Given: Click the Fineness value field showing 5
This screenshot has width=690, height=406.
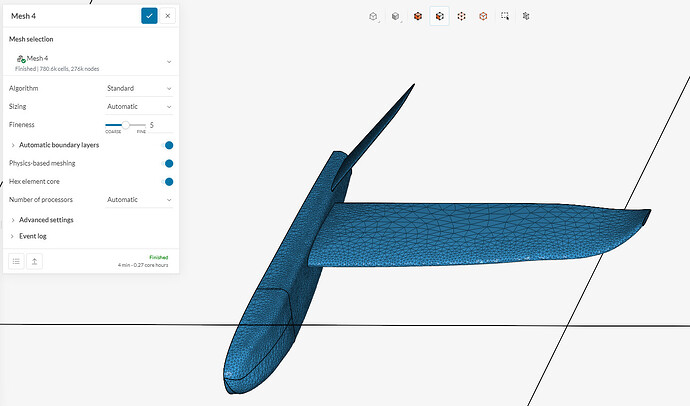Looking at the screenshot, I should pos(161,125).
